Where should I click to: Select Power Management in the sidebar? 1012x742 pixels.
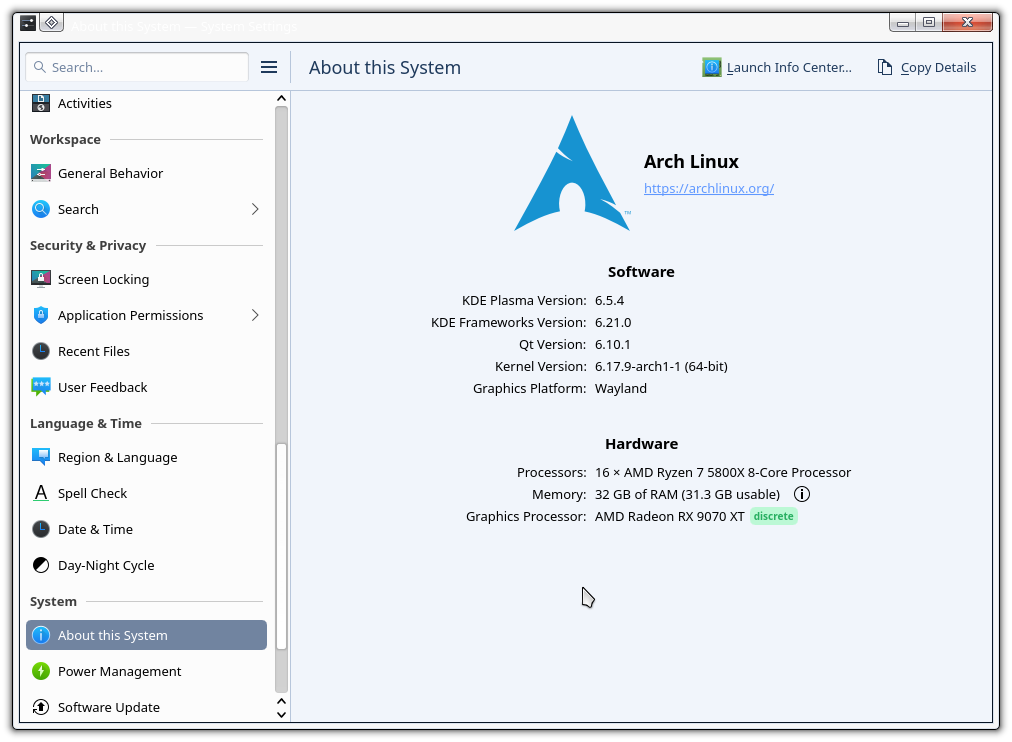click(x=147, y=671)
